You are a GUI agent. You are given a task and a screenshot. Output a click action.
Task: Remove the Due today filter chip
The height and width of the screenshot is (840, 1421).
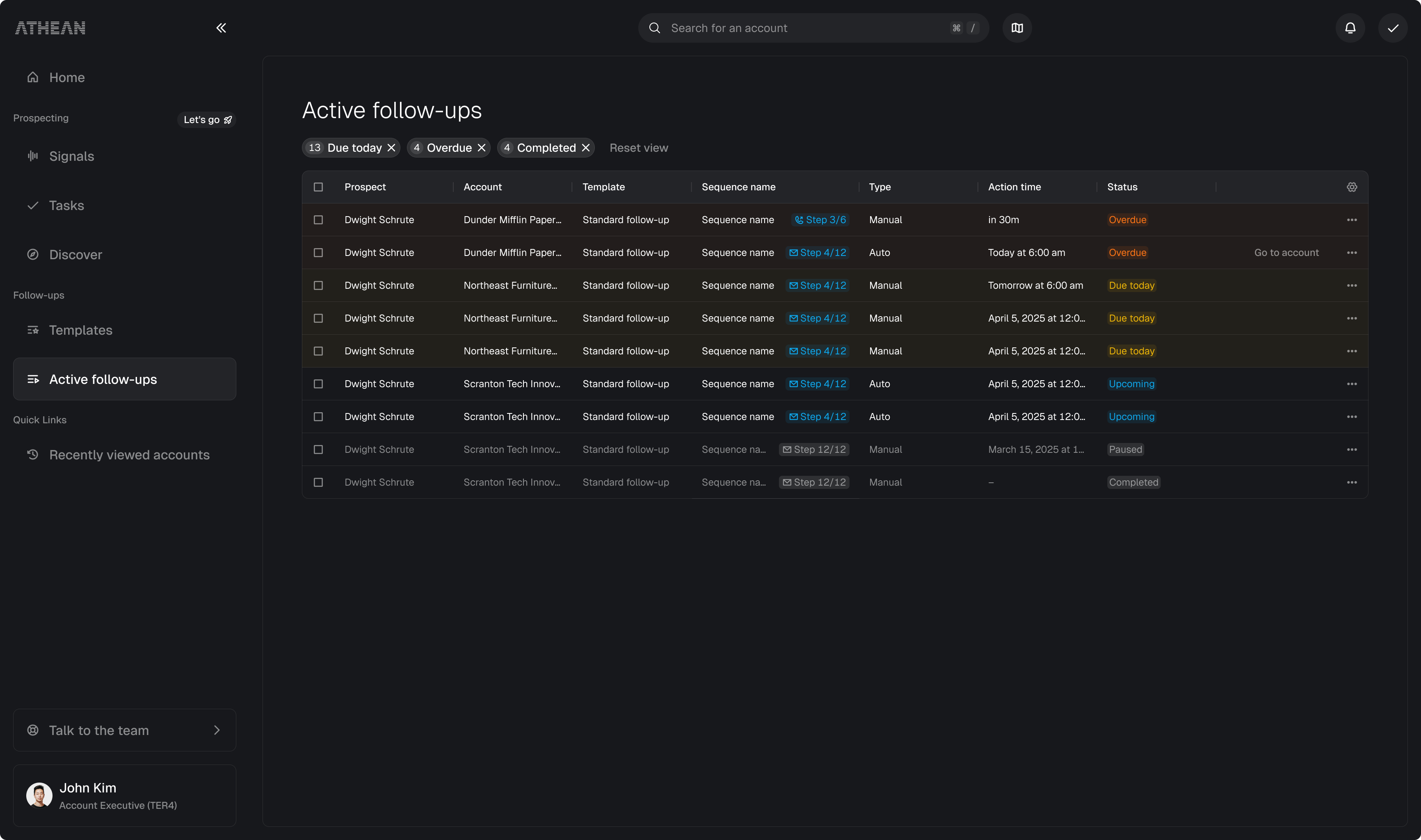click(x=391, y=148)
